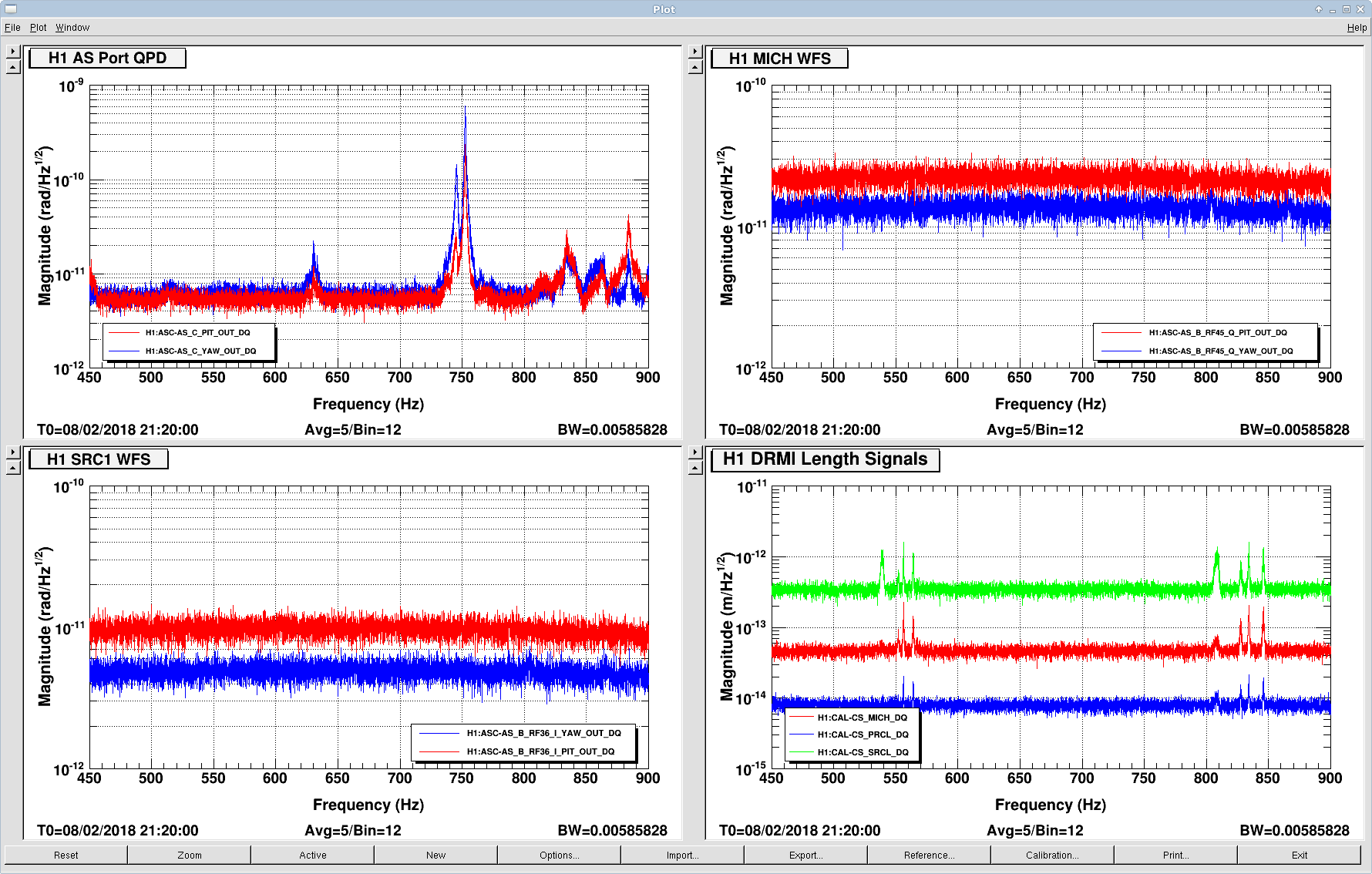Open the Help menu
Screen dimensions: 1372x874
1357,28
